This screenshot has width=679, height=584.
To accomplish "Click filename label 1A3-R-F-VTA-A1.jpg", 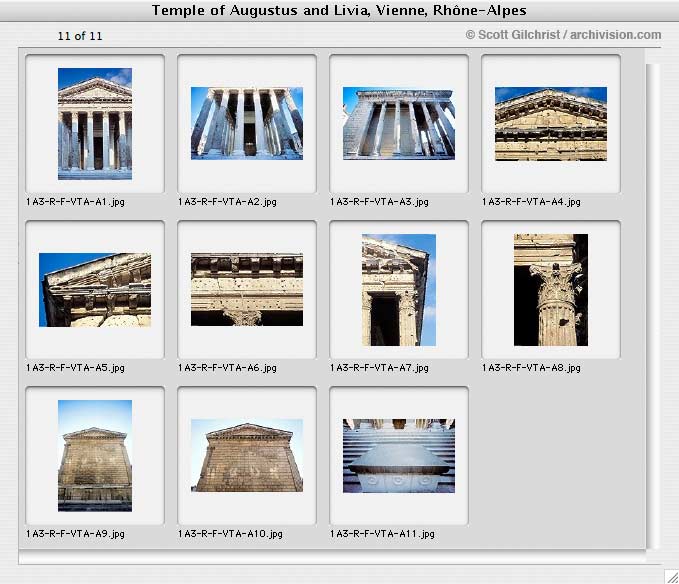I will tap(75, 202).
